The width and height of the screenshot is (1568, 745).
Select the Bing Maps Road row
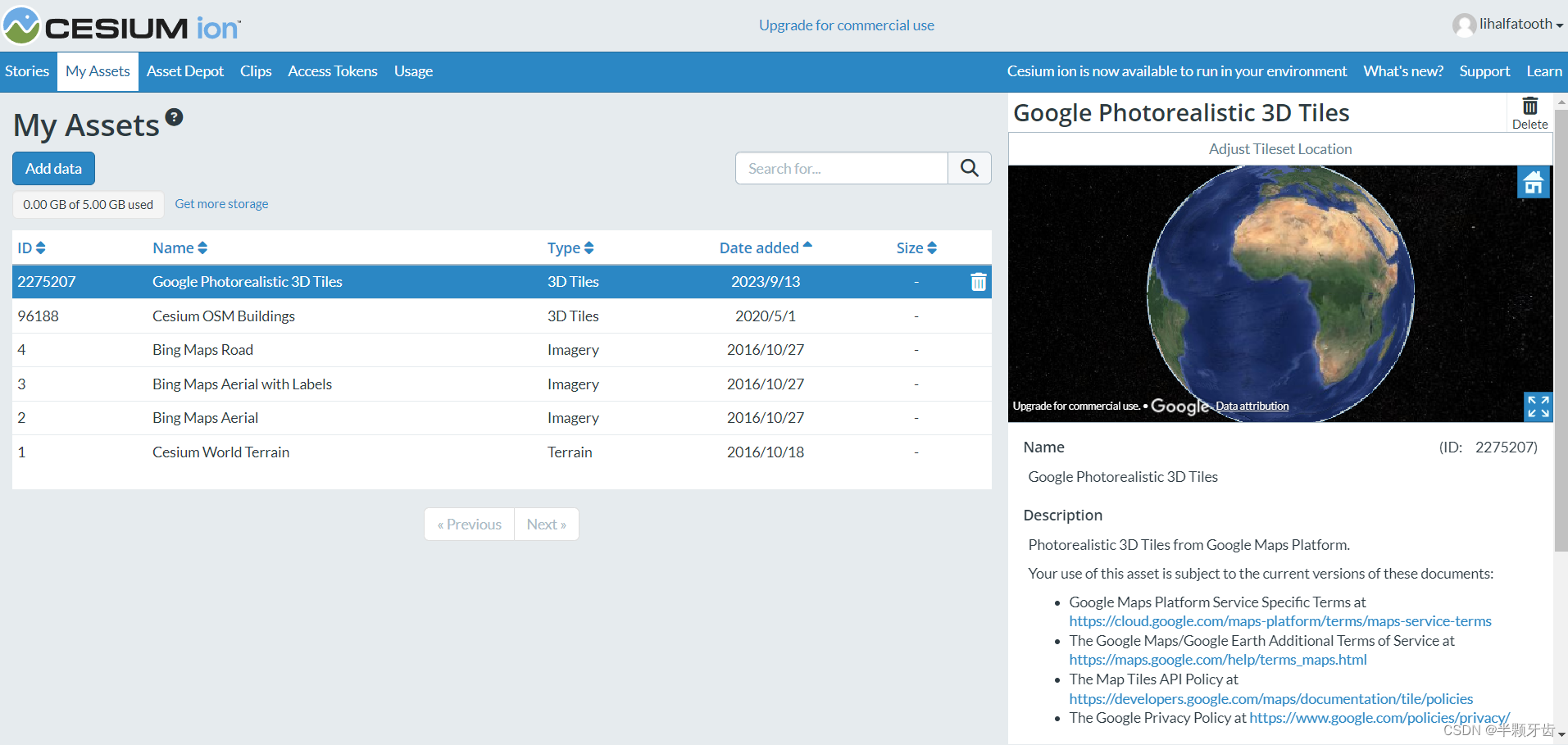pyautogui.click(x=502, y=350)
